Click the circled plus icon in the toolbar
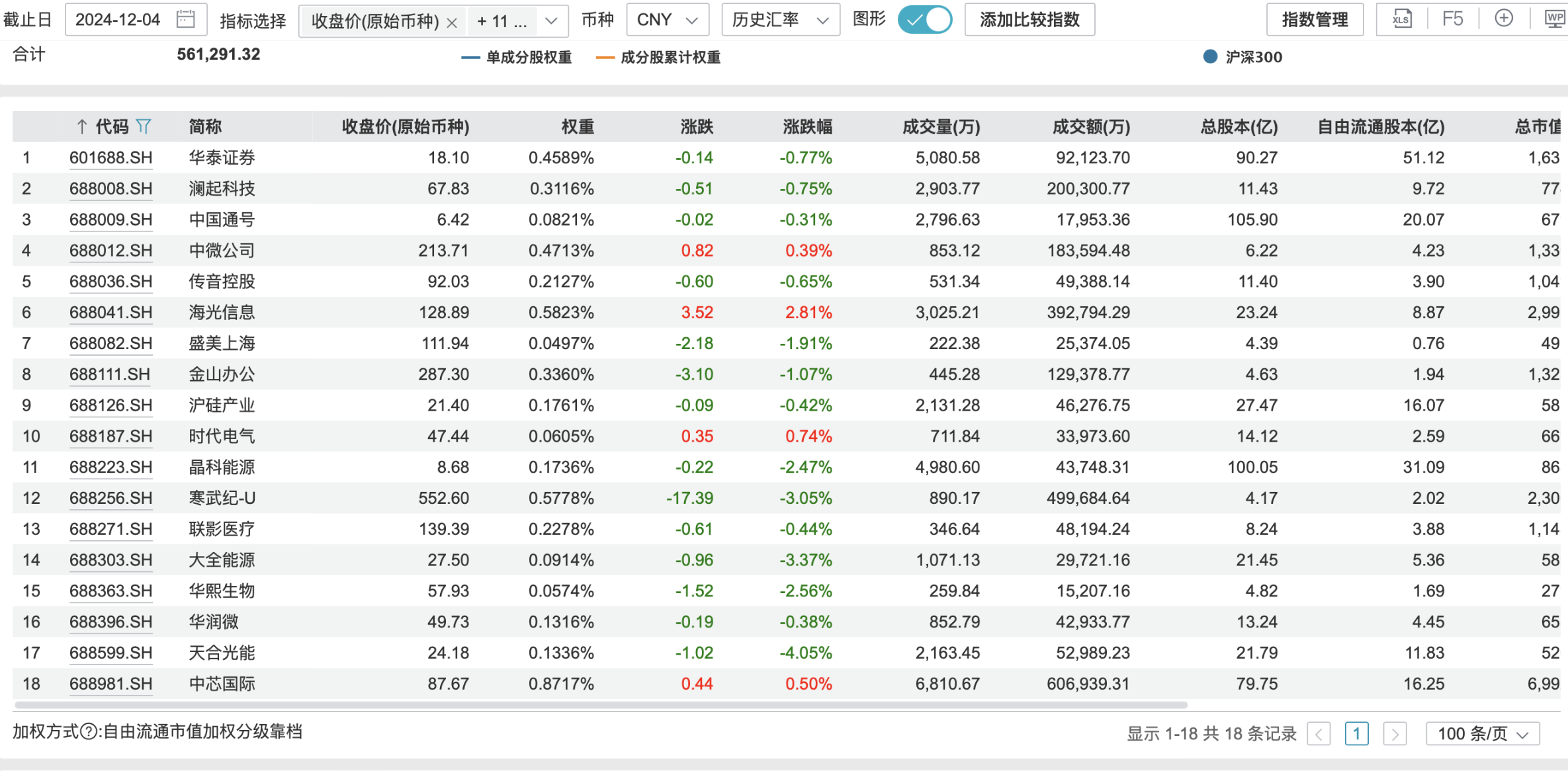 (x=1503, y=19)
